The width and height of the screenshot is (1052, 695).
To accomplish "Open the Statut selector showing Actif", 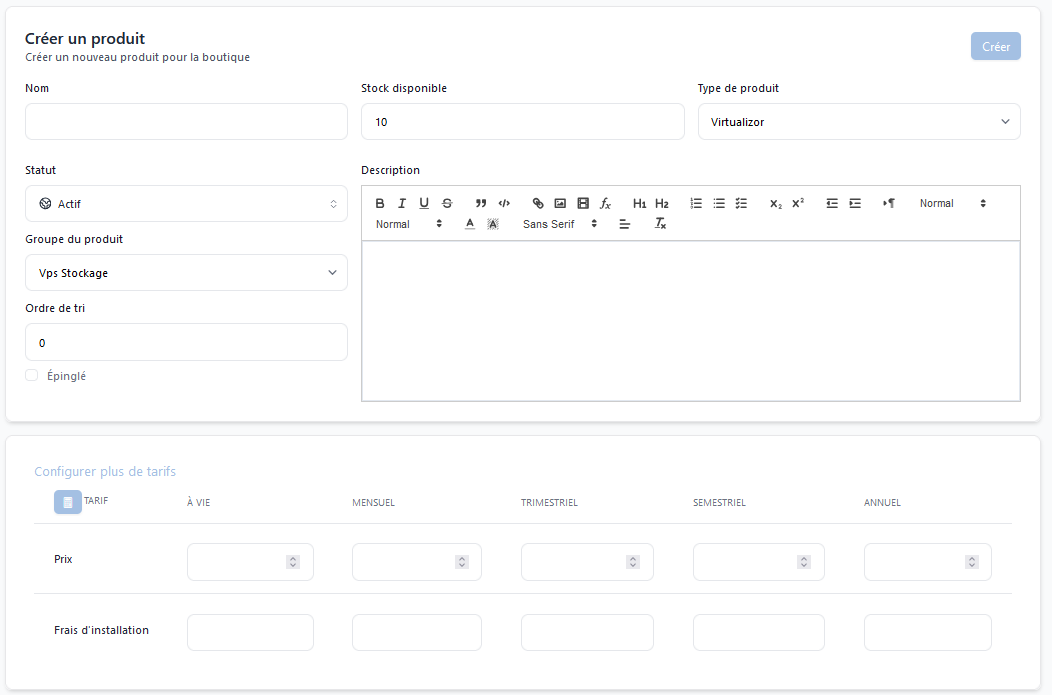I will 186,204.
